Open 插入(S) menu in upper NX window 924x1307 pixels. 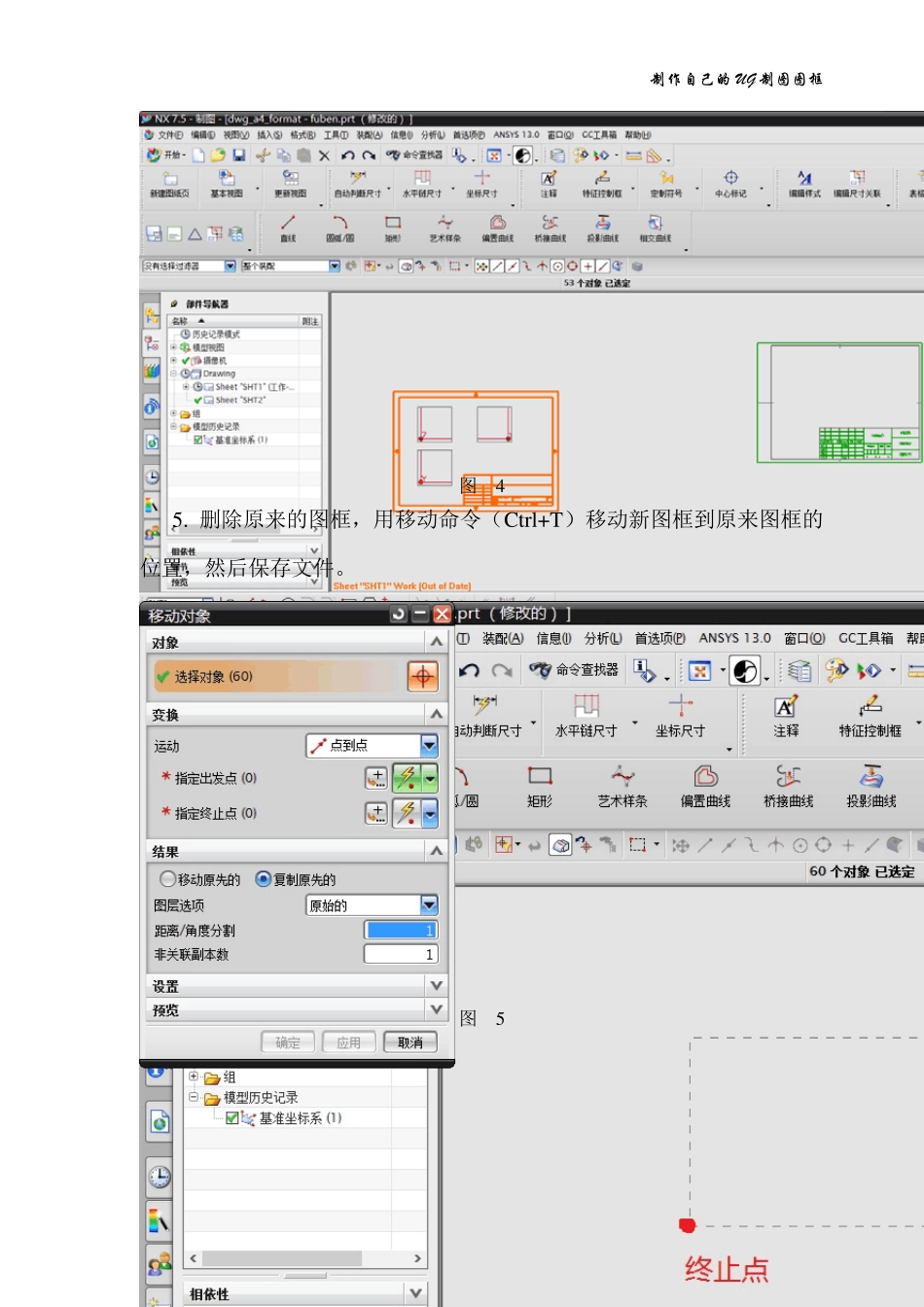click(x=269, y=135)
